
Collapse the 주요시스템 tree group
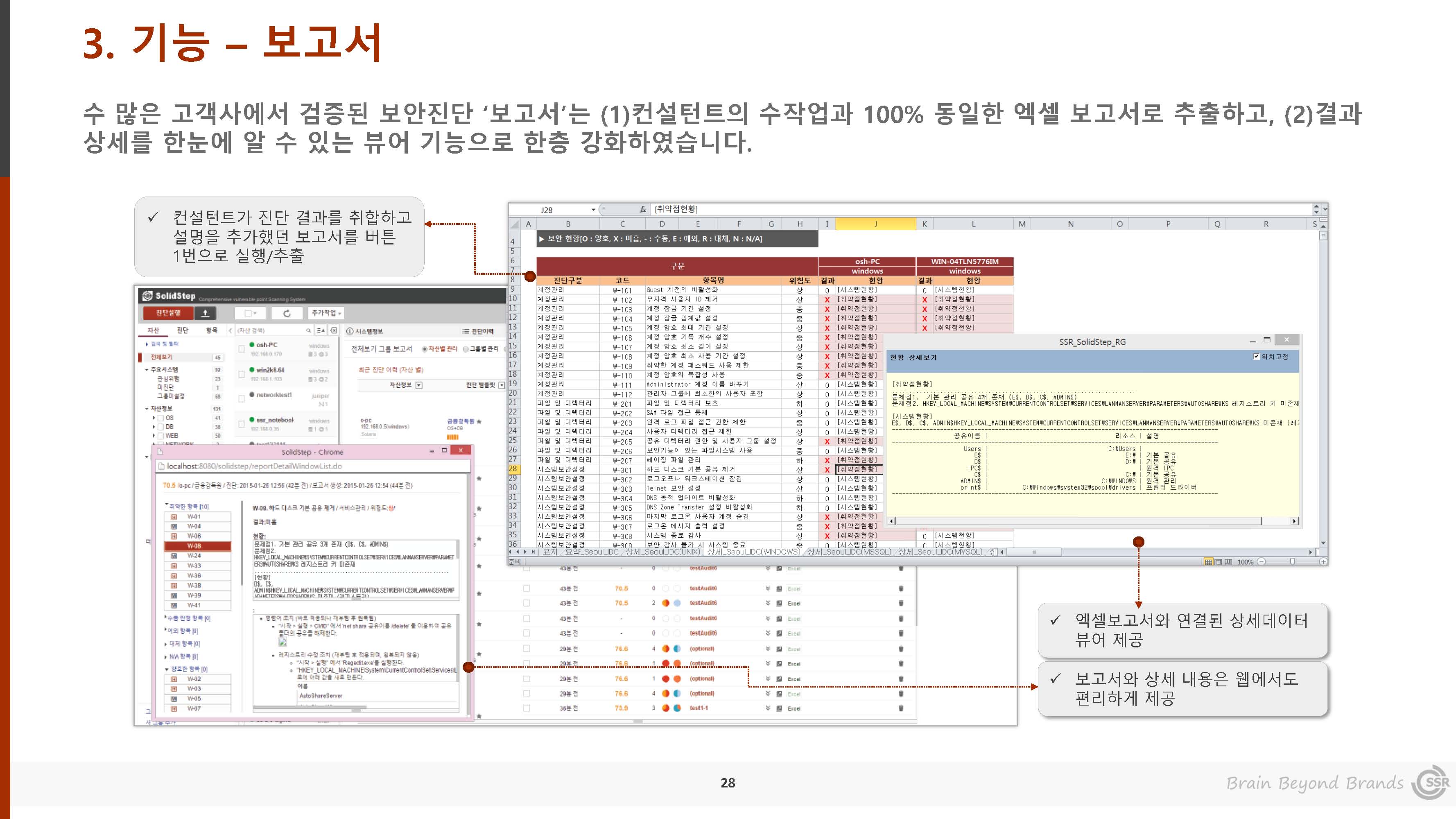point(147,370)
